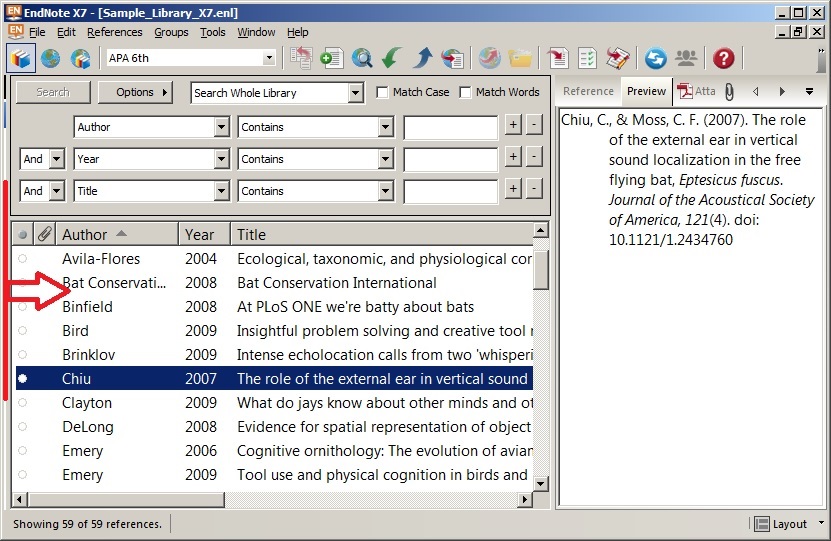The width and height of the screenshot is (831, 541).
Task: Click the Local Library Mode icon
Action: point(21,58)
